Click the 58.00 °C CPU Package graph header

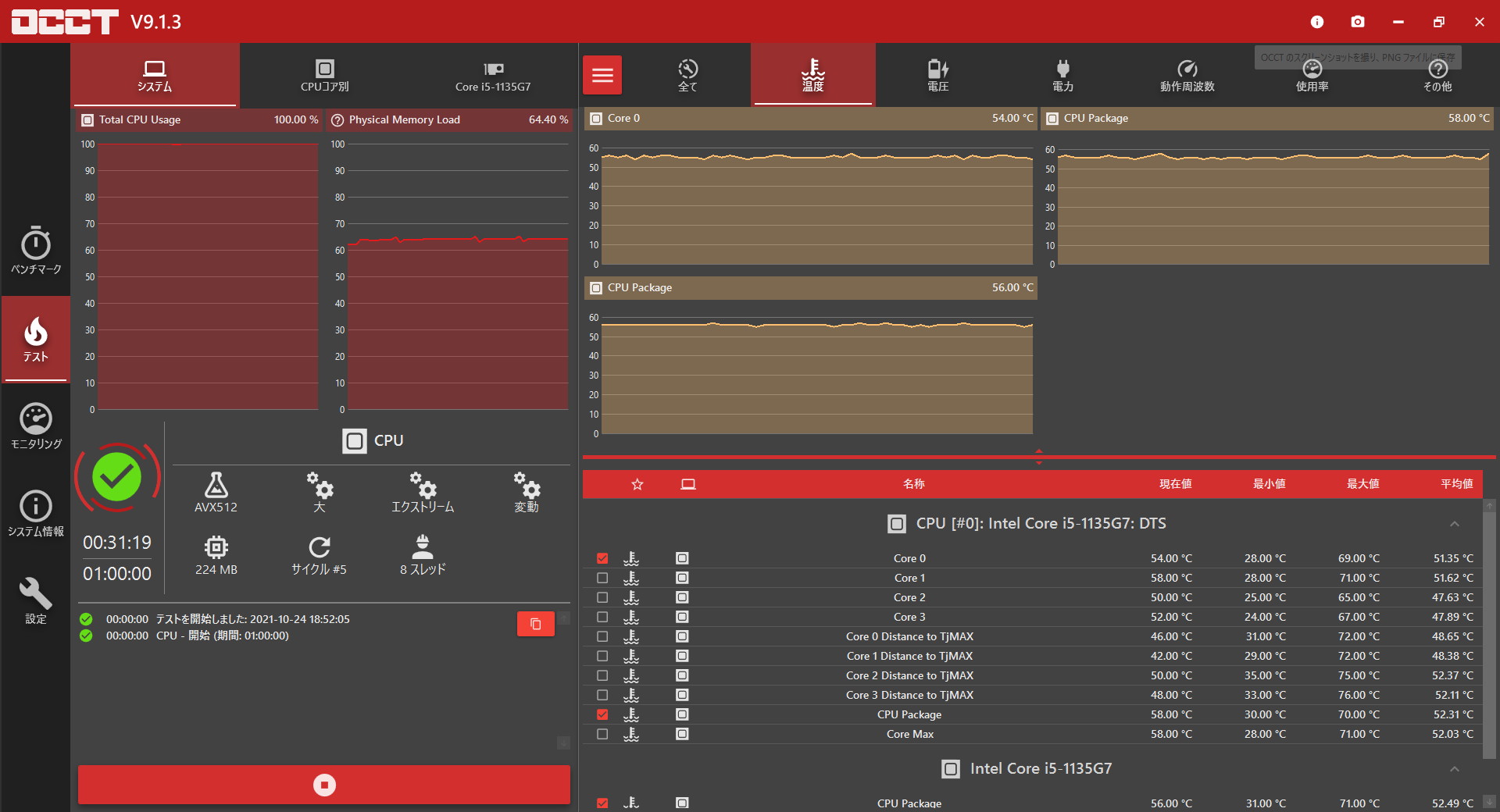[1267, 118]
